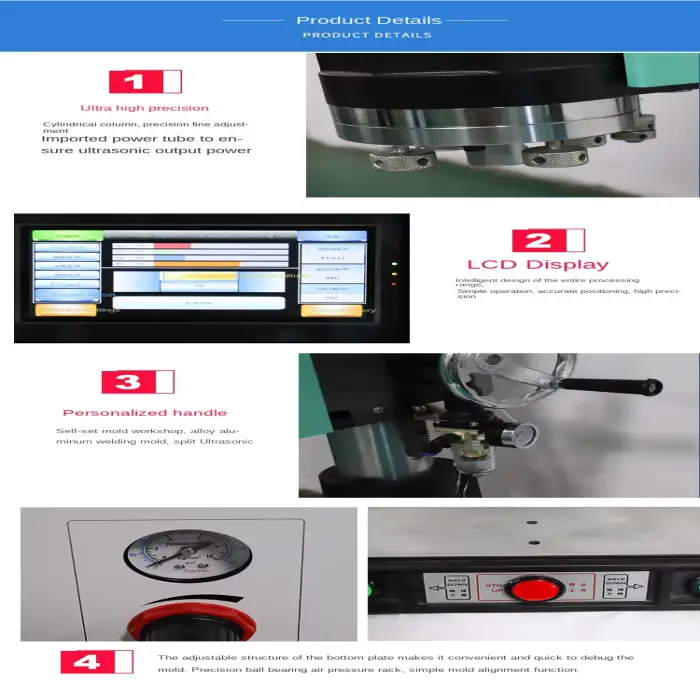Click the Ultra high precision heading
Screen dimensions: 700x700
coord(145,108)
